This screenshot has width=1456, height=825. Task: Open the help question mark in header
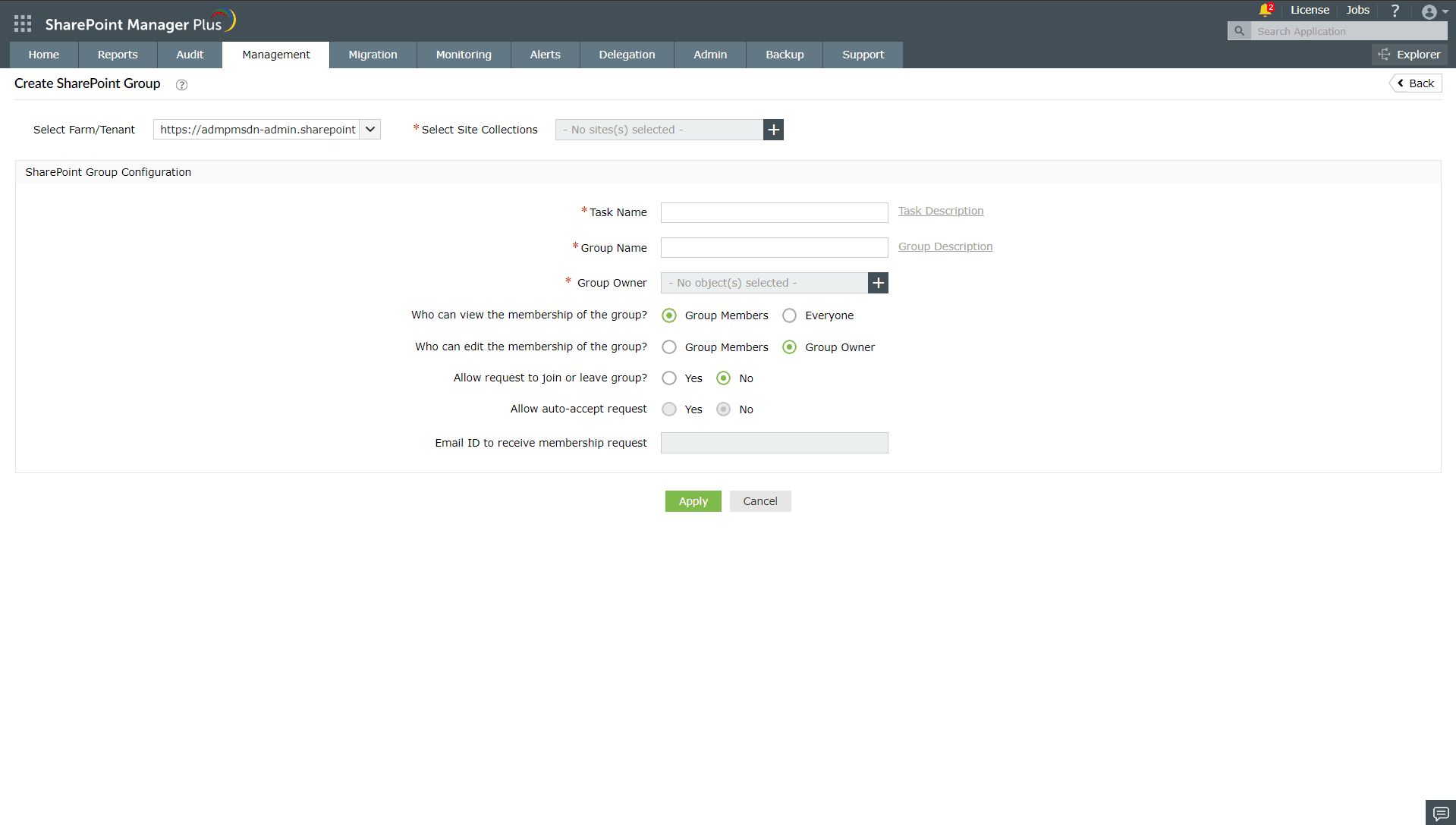[1395, 11]
